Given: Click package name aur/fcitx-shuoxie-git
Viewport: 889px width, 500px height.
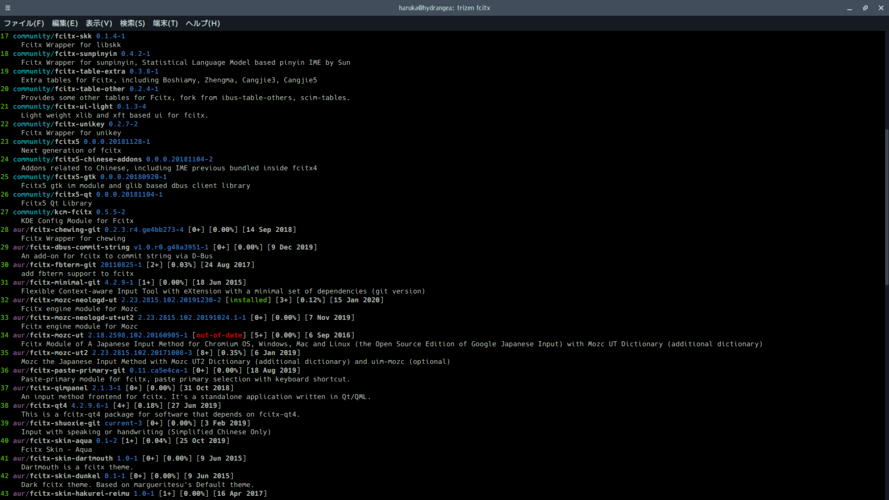Looking at the screenshot, I should pyautogui.click(x=57, y=423).
